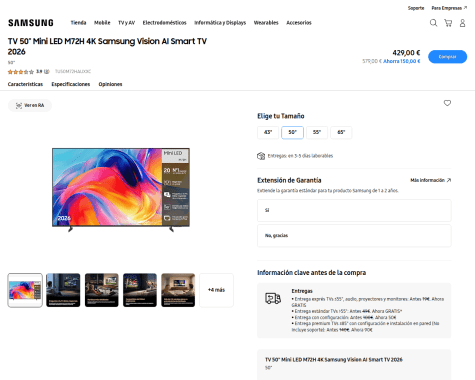Choose No, gracias for warranty extension

pyautogui.click(x=354, y=236)
